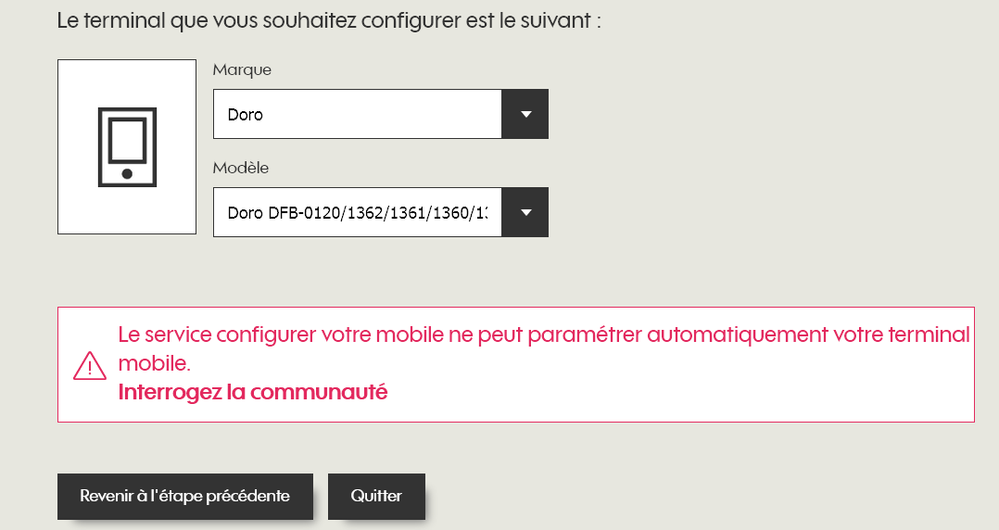
Task: Expand the Modèle dropdown arrow
Action: click(x=525, y=212)
